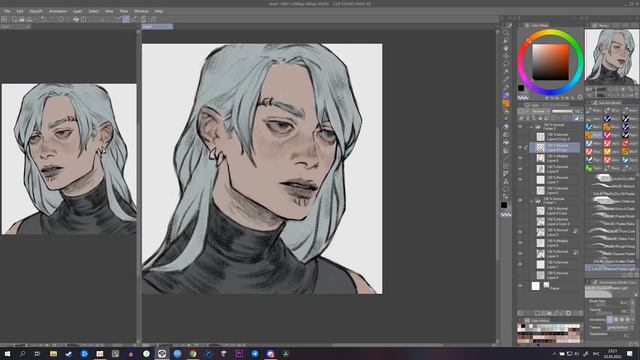
Task: Select the Eraser tool
Action: click(x=506, y=127)
